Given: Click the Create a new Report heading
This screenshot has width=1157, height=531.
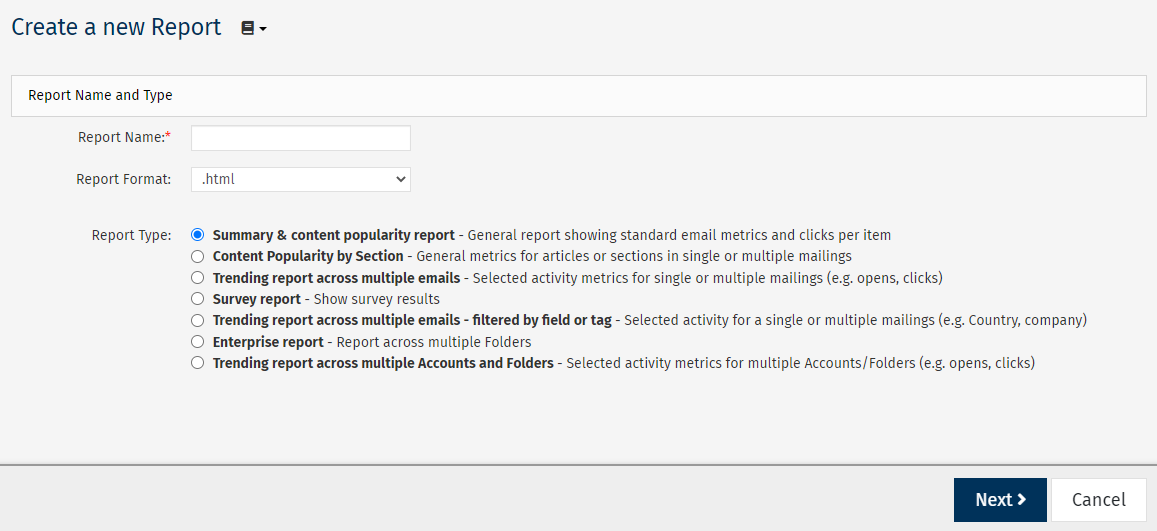Looking at the screenshot, I should click(116, 27).
